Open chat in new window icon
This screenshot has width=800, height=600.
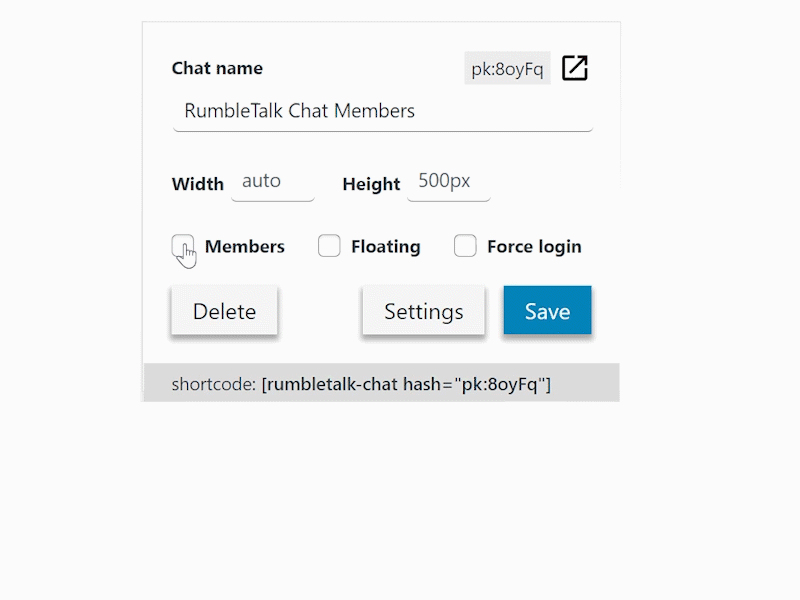[574, 68]
